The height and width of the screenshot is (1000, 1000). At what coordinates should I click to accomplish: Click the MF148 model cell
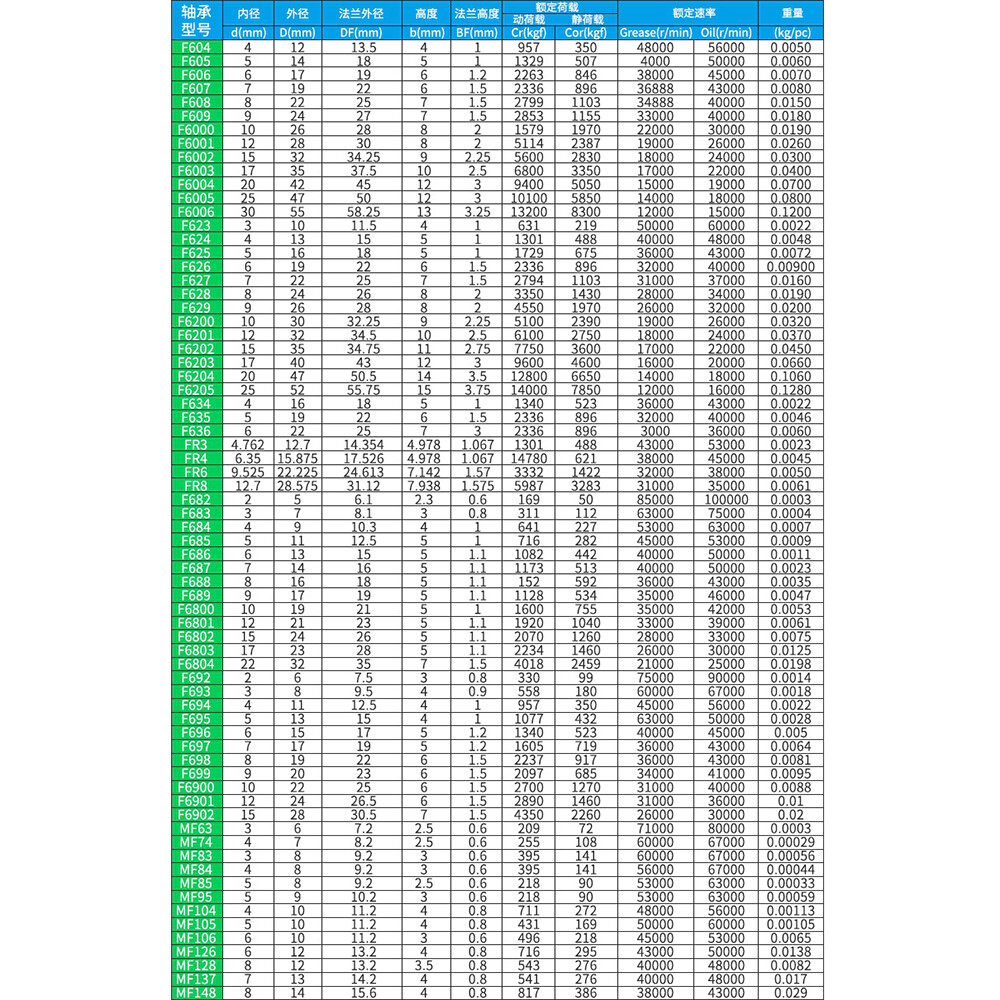[196, 993]
